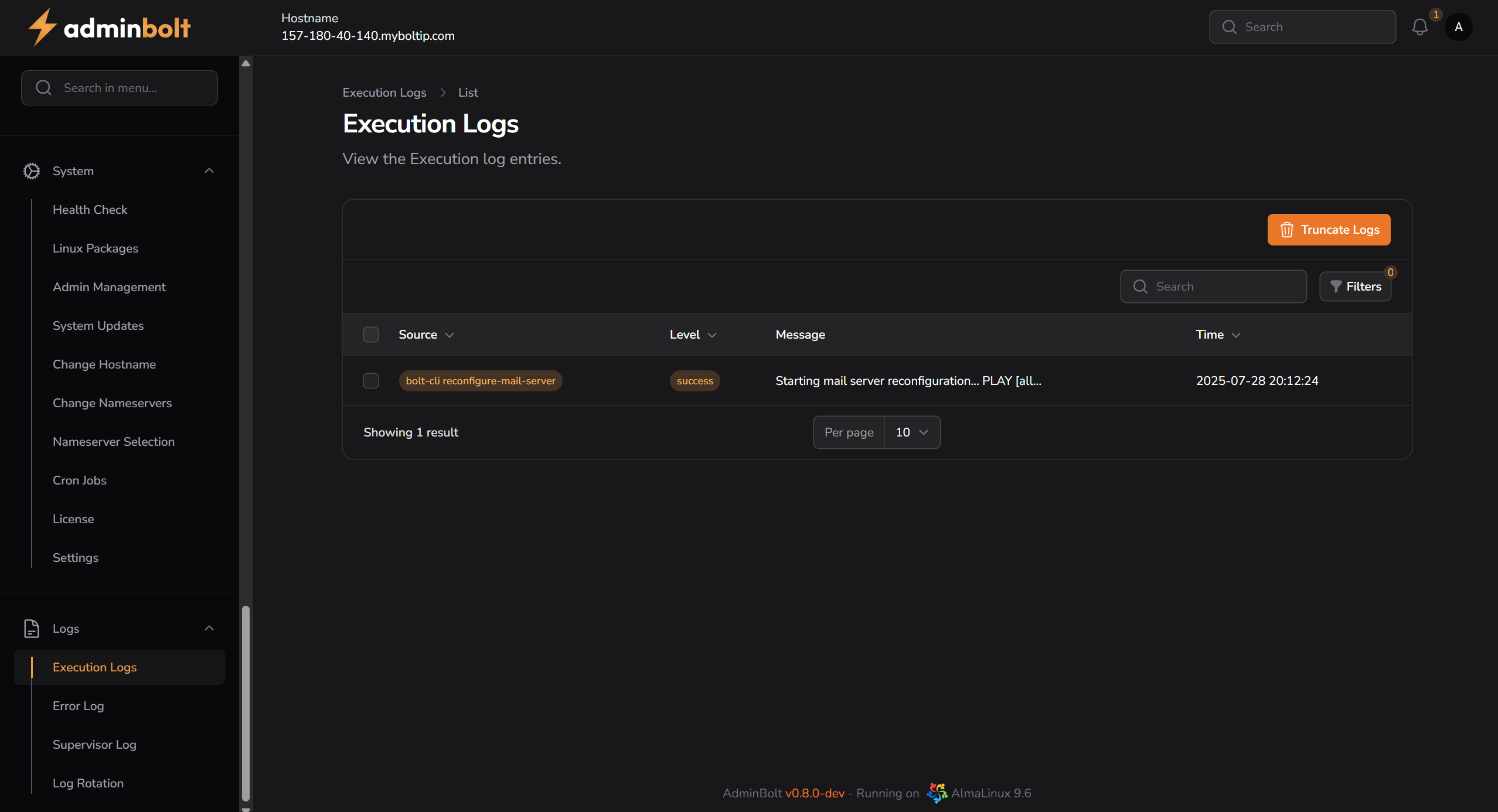Navigate to System Updates in the sidebar
The image size is (1498, 812).
tap(97, 326)
